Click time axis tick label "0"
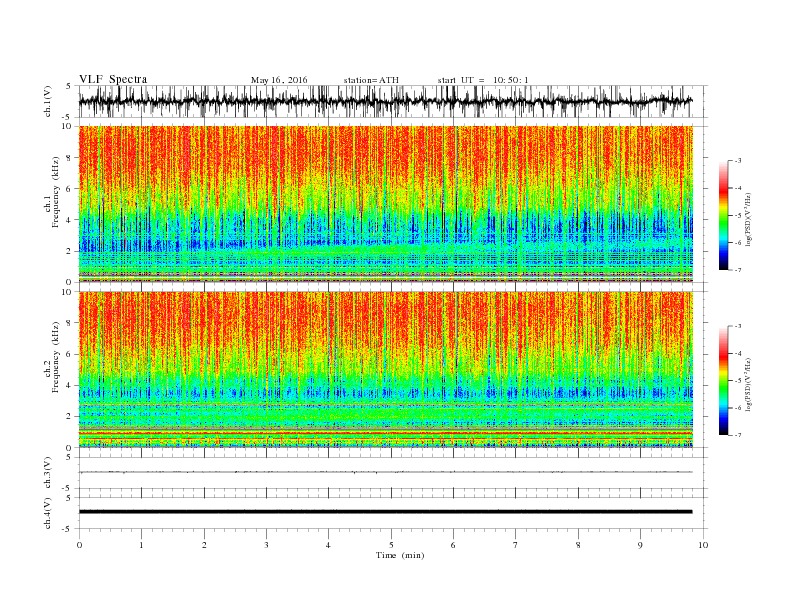This screenshot has width=792, height=612. click(x=79, y=545)
